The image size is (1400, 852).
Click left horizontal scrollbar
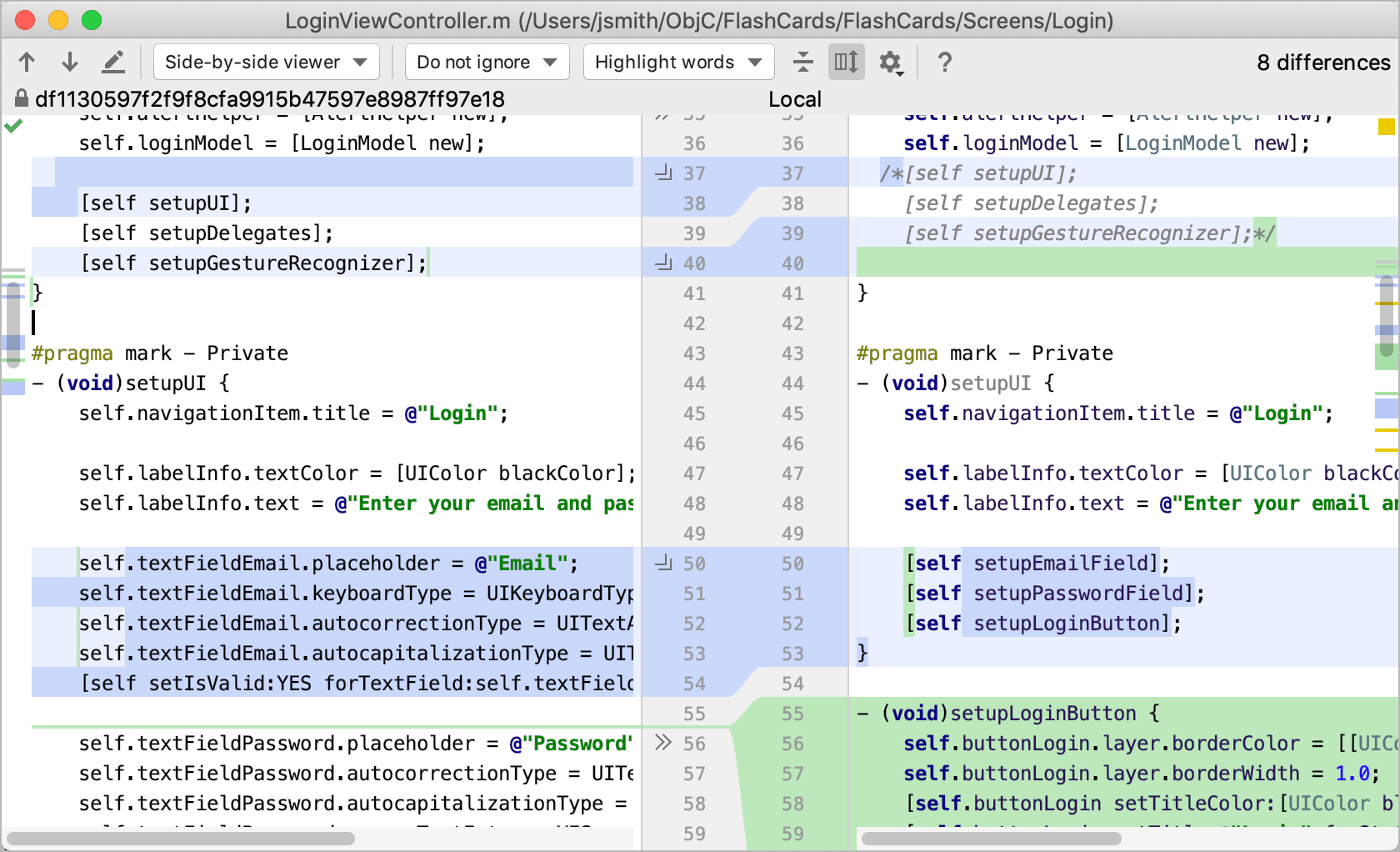[x=181, y=838]
